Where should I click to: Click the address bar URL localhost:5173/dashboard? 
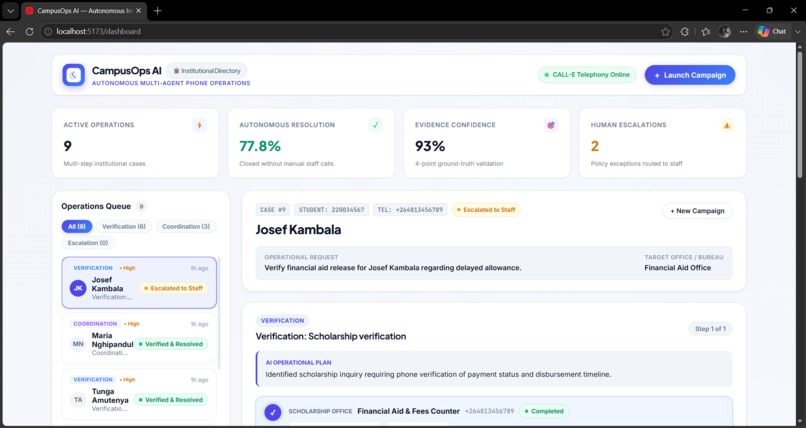98,31
